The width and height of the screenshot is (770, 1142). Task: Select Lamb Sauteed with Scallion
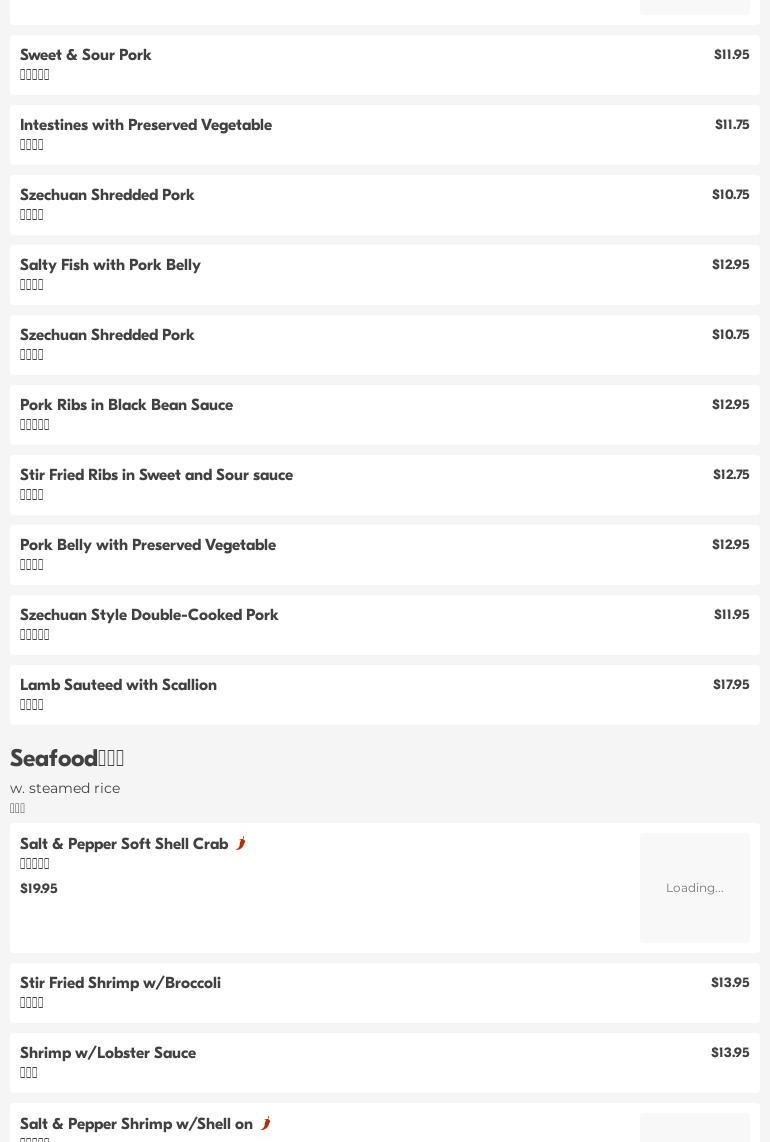[118, 685]
